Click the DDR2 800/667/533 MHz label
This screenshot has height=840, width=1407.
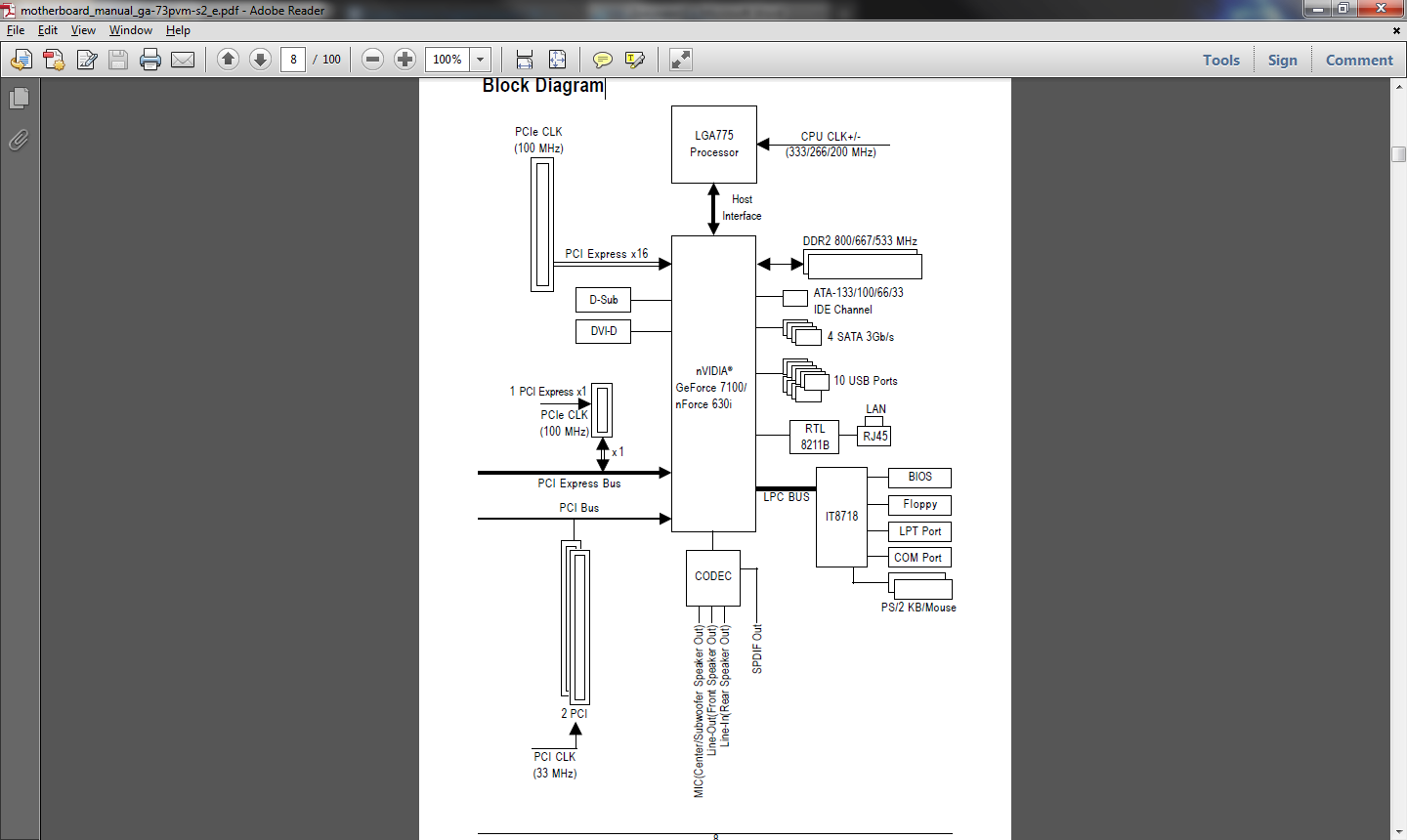(860, 241)
